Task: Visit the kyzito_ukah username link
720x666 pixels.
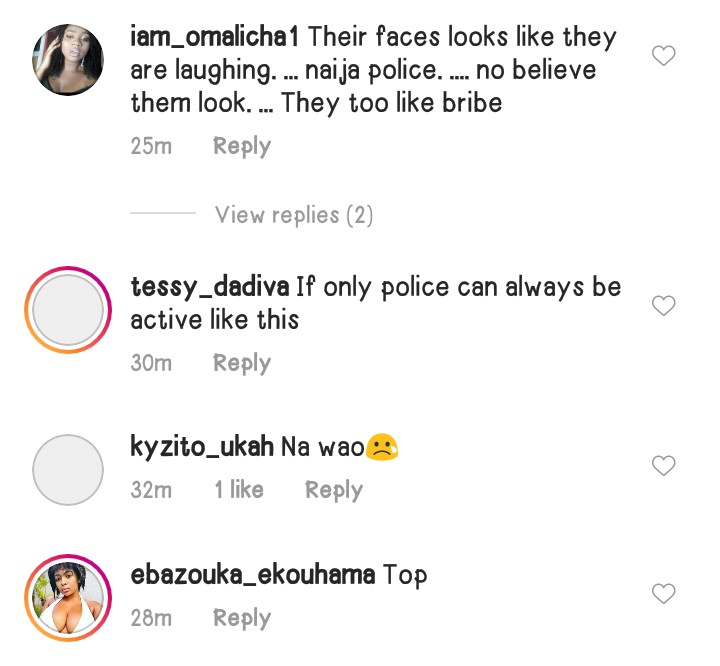Action: 202,446
